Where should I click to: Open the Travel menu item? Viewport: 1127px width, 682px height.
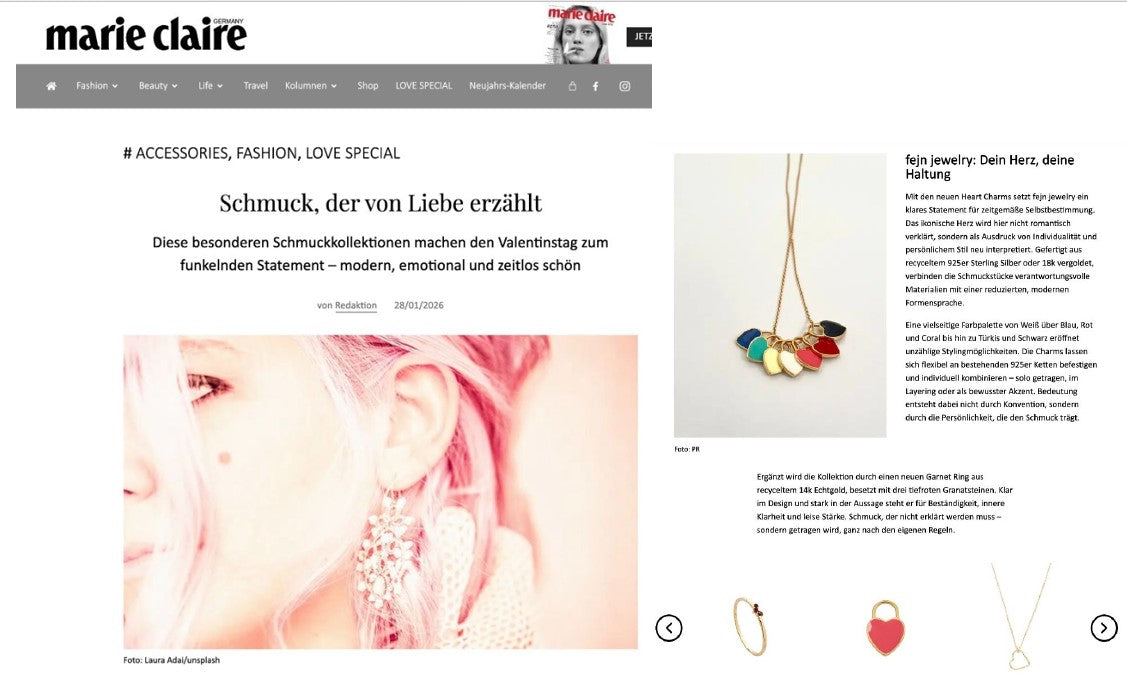click(255, 86)
